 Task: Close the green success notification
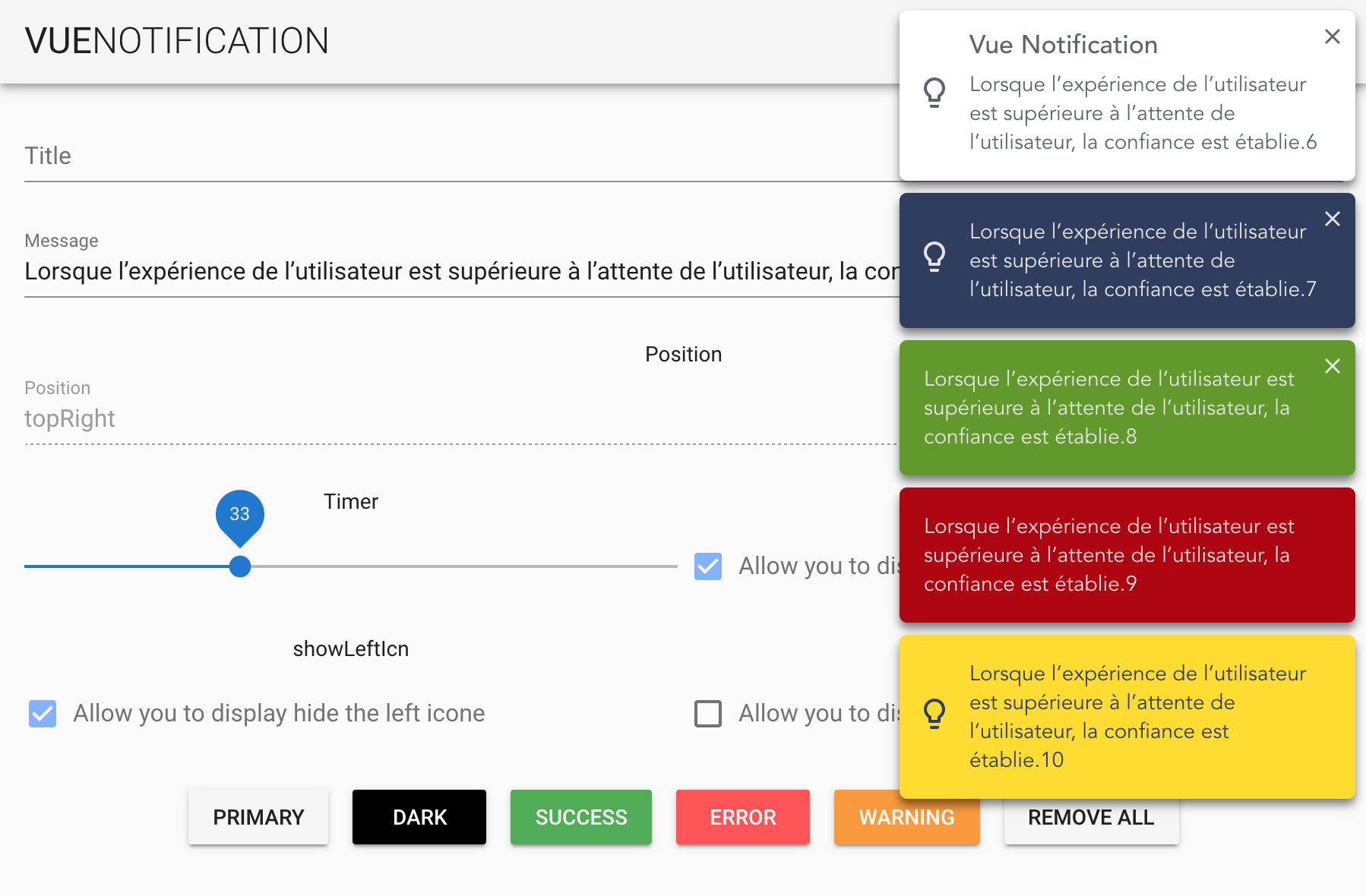(x=1332, y=366)
